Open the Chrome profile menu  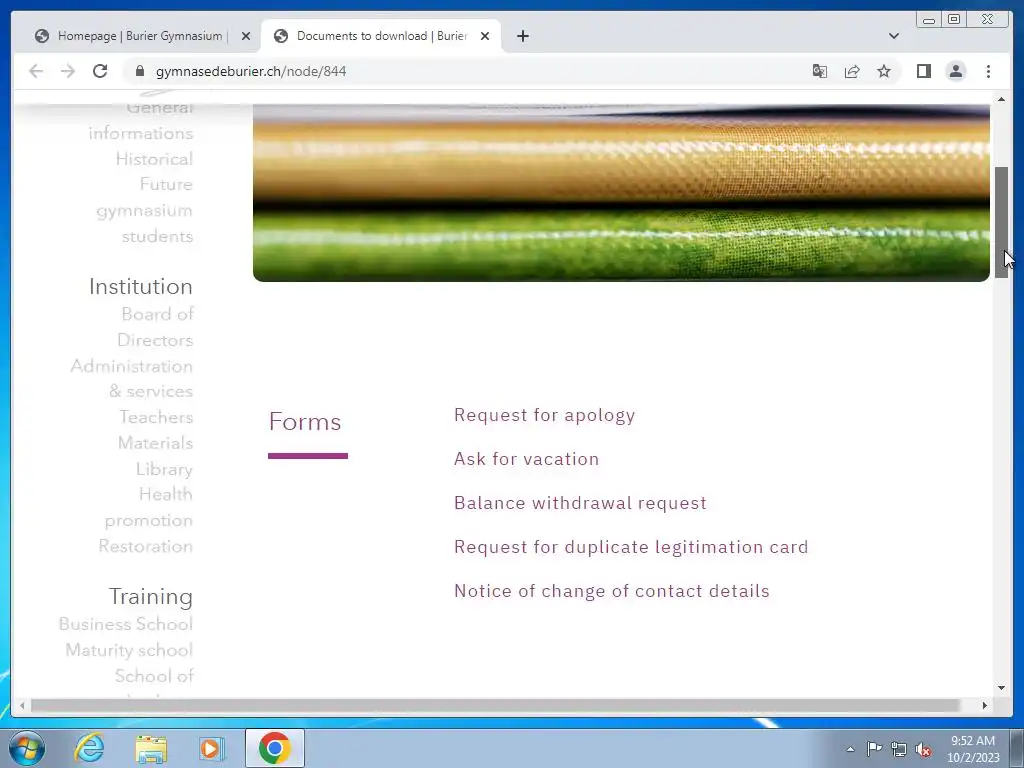point(955,71)
